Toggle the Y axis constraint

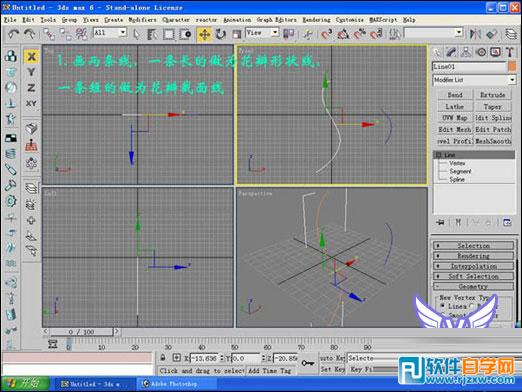[31, 72]
